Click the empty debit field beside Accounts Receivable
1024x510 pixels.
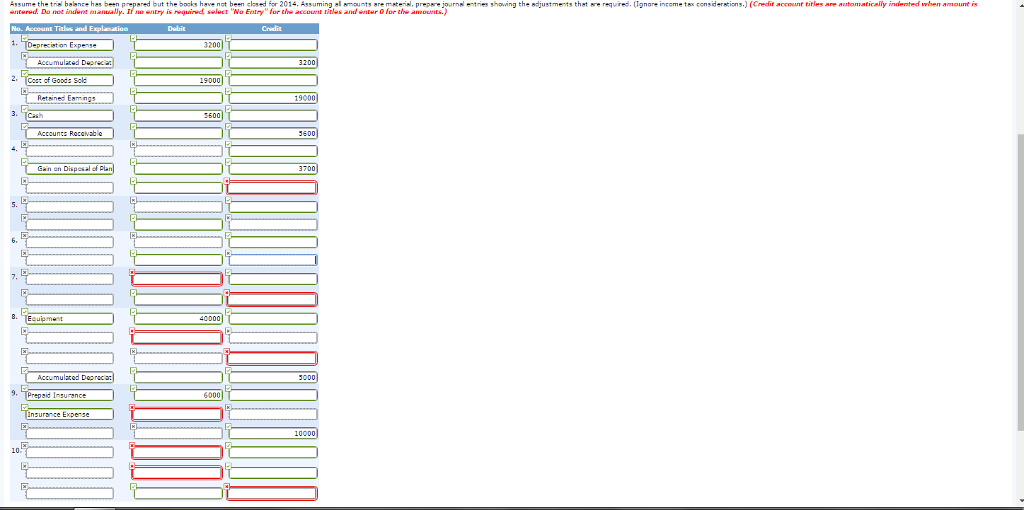(179, 133)
